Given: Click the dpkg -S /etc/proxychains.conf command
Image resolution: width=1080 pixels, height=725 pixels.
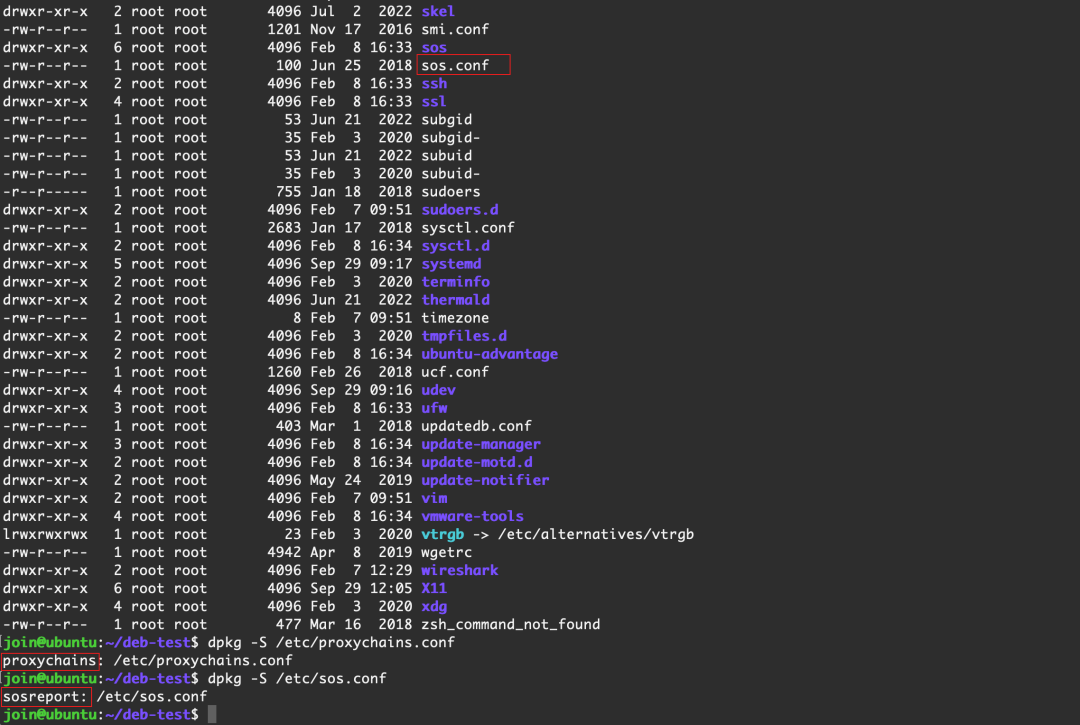Looking at the screenshot, I should [x=331, y=642].
